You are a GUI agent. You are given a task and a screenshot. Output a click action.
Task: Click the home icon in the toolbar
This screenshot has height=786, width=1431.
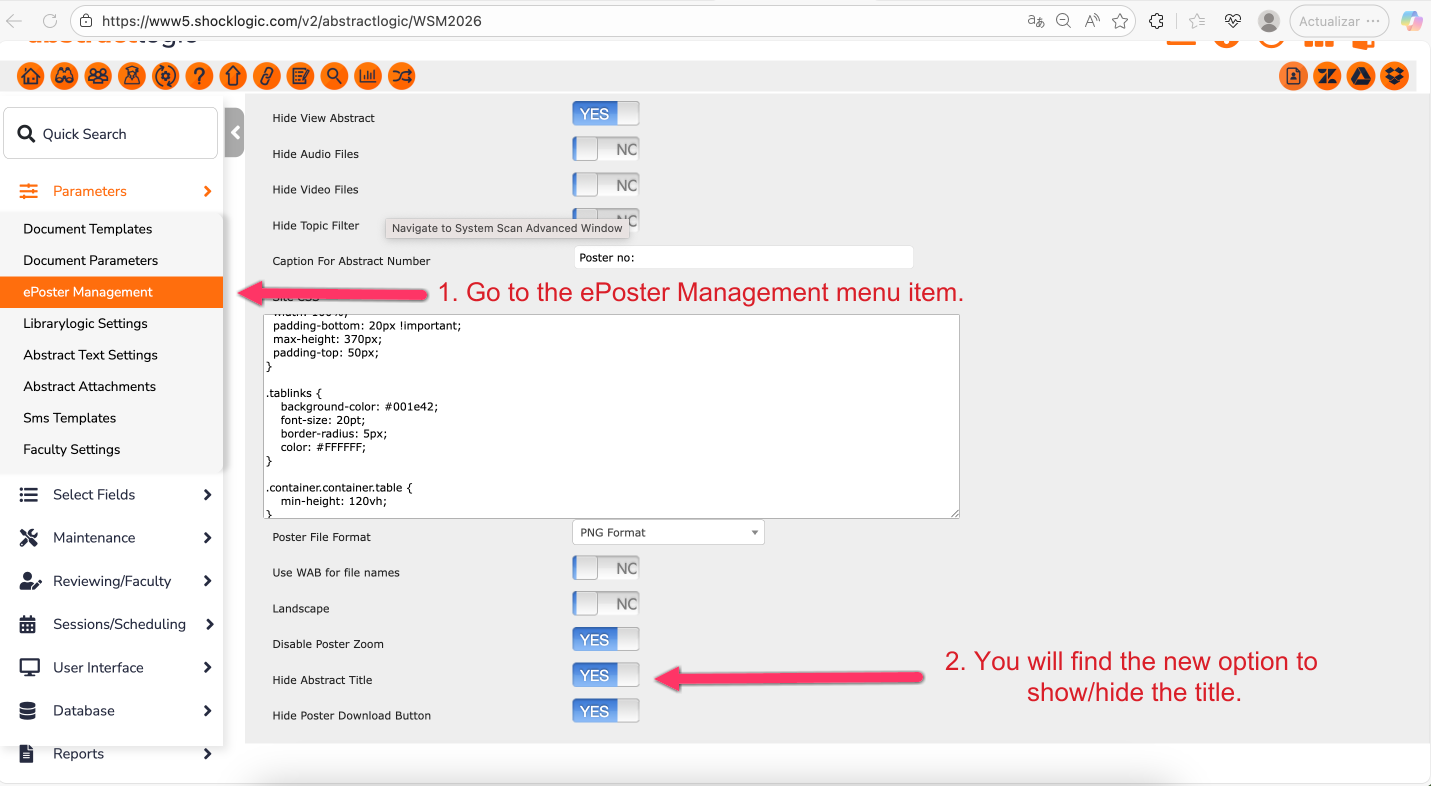tap(31, 76)
